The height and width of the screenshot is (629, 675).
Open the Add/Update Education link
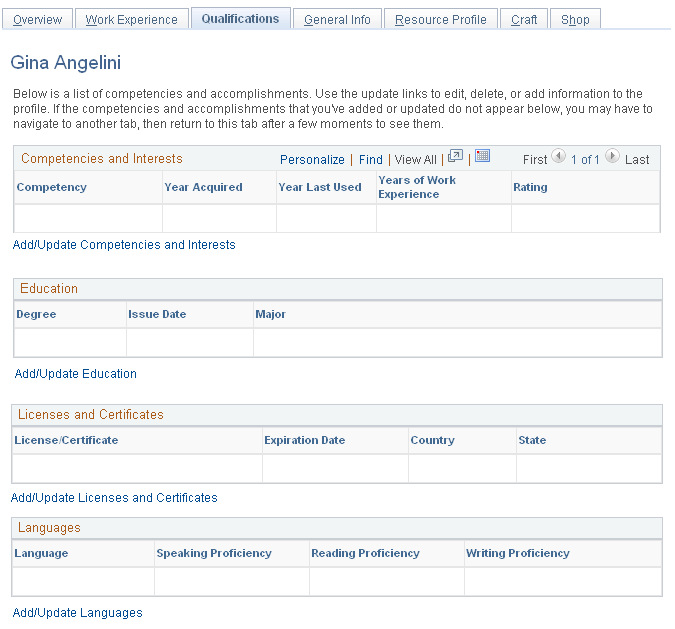(x=76, y=374)
